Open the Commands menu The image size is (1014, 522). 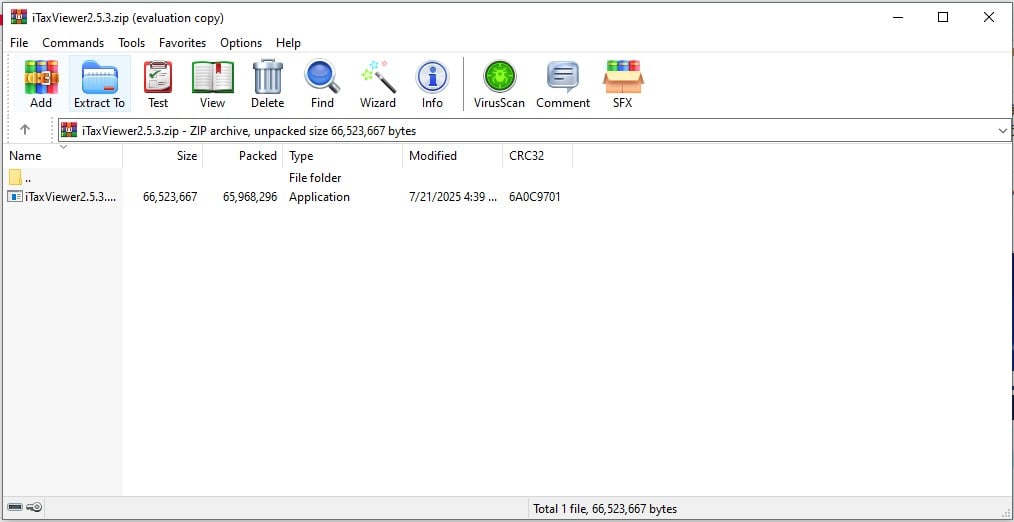pos(73,43)
